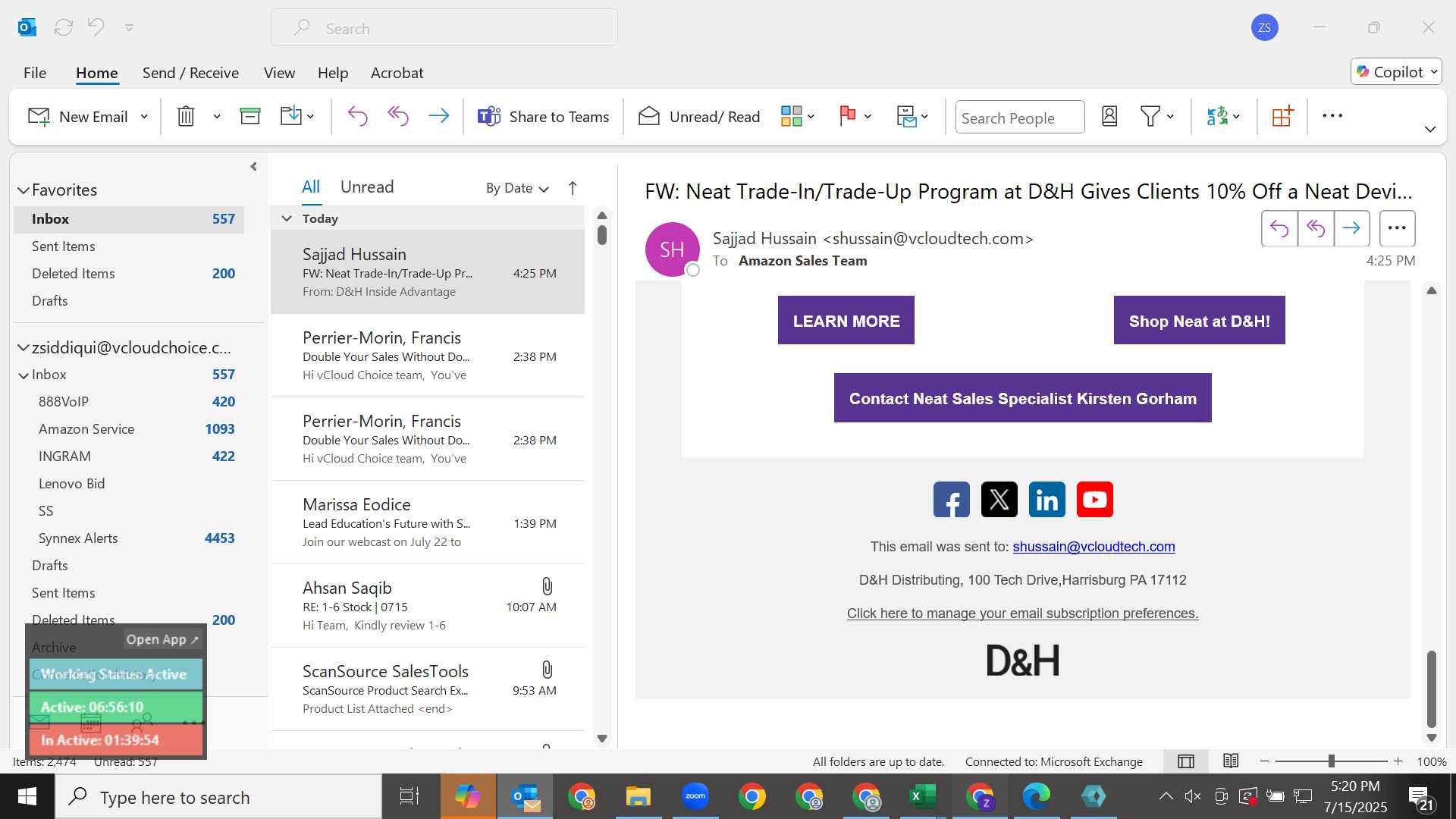Click the Share to Teams button
Screen dimensions: 1456x819
[543, 117]
